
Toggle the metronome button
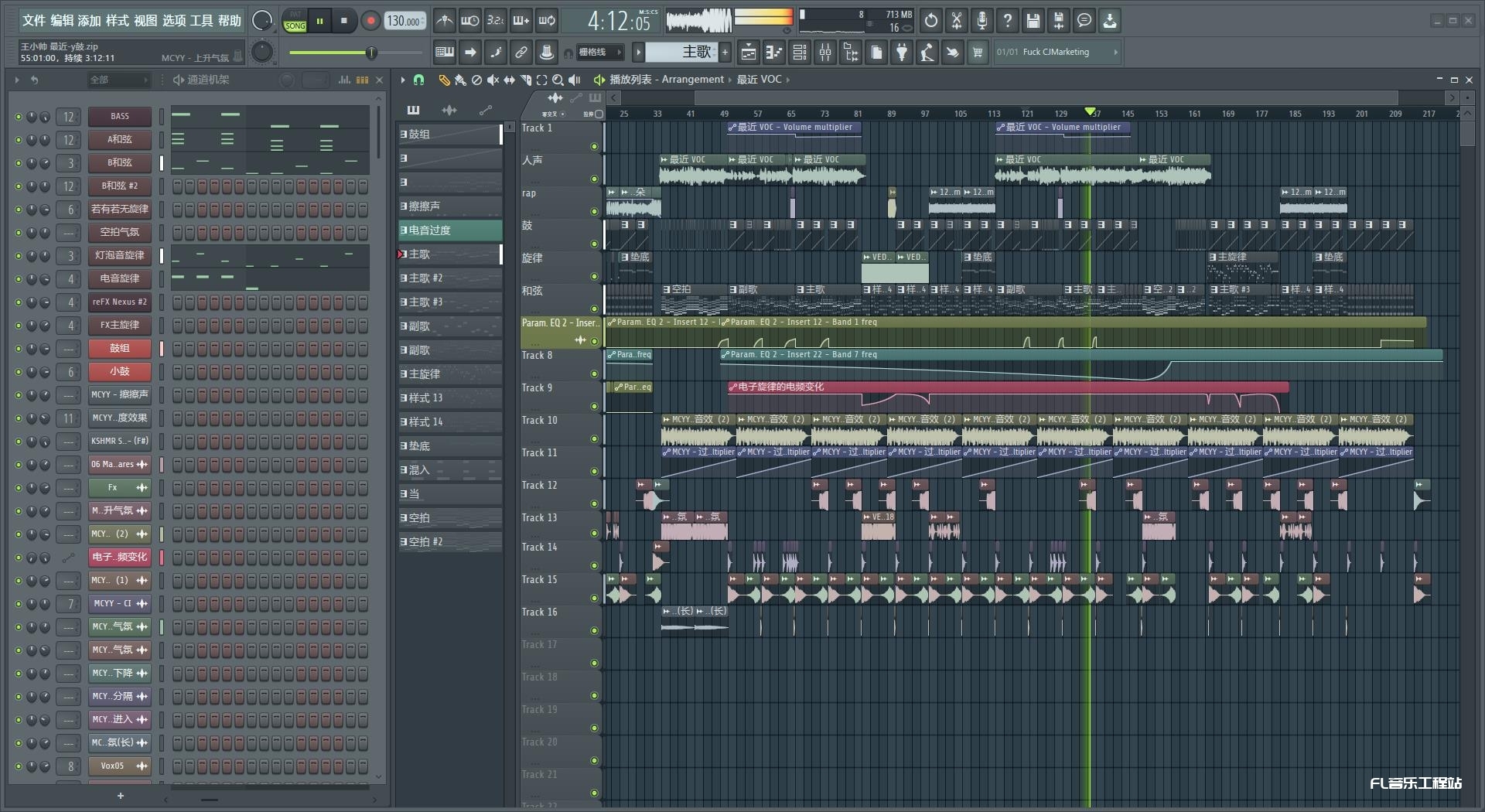click(444, 21)
